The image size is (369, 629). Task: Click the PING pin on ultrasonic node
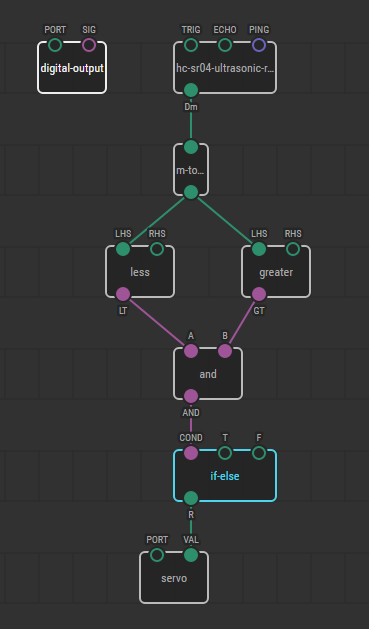(259, 45)
